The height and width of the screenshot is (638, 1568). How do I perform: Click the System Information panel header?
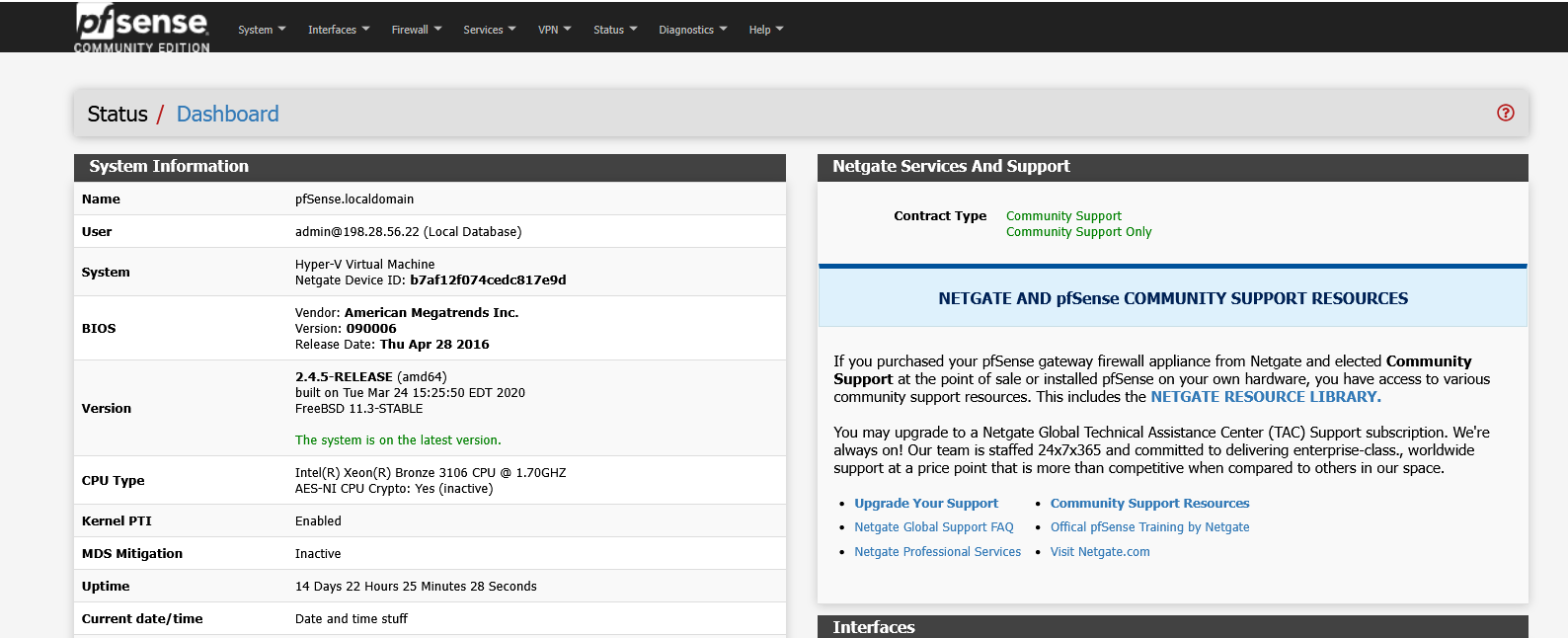[430, 167]
